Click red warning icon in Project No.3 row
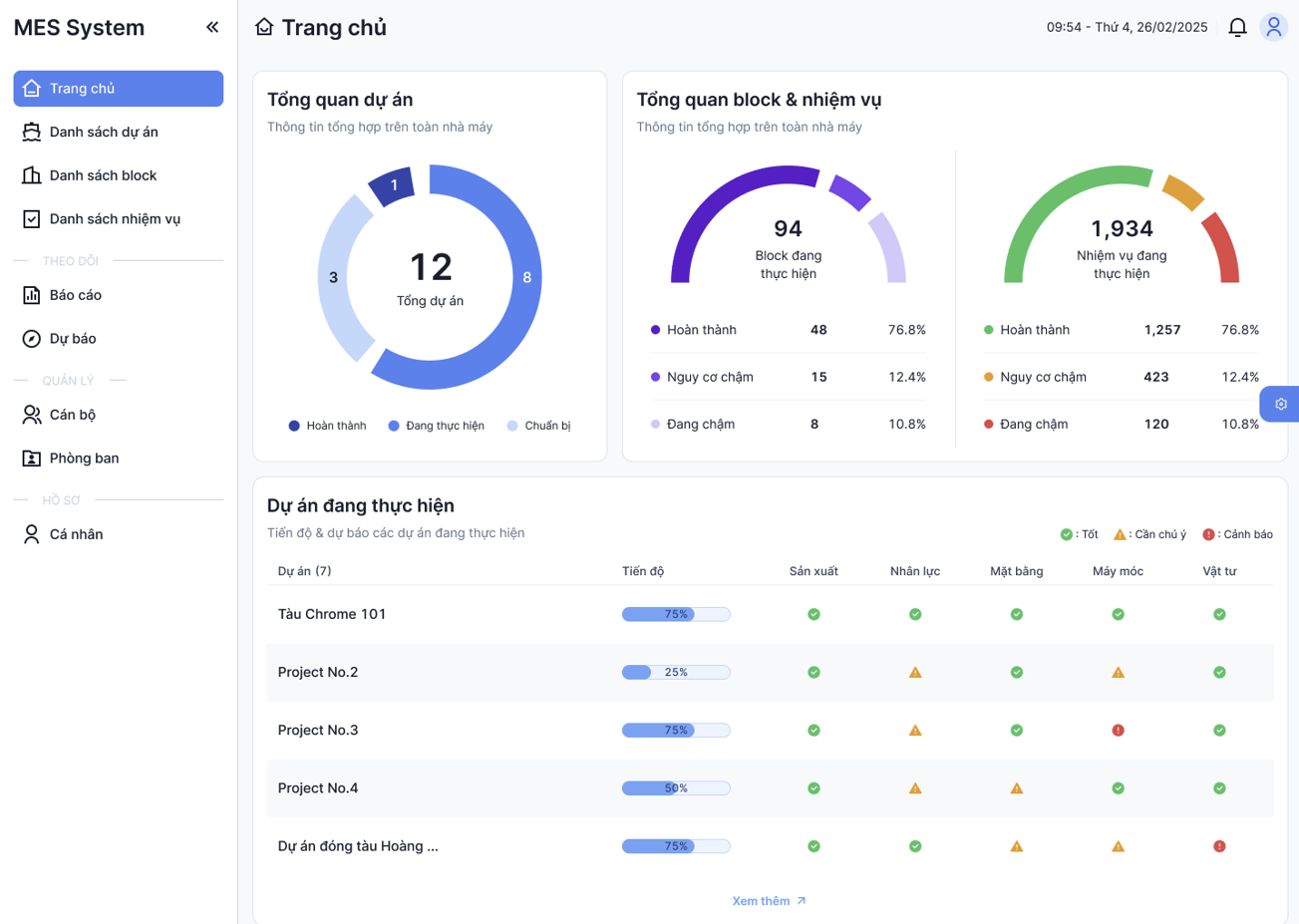The height and width of the screenshot is (924, 1299). pos(1118,731)
